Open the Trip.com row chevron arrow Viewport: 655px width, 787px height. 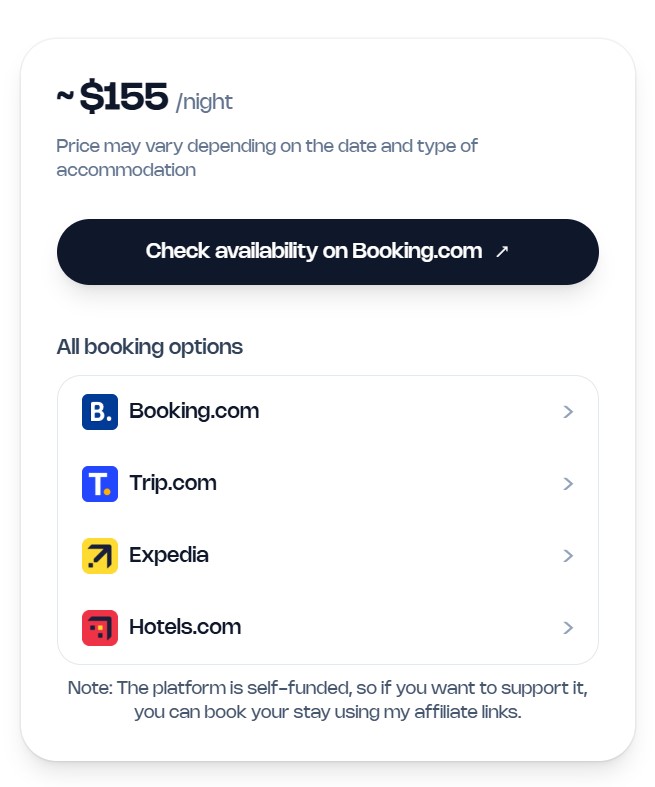pyautogui.click(x=568, y=484)
